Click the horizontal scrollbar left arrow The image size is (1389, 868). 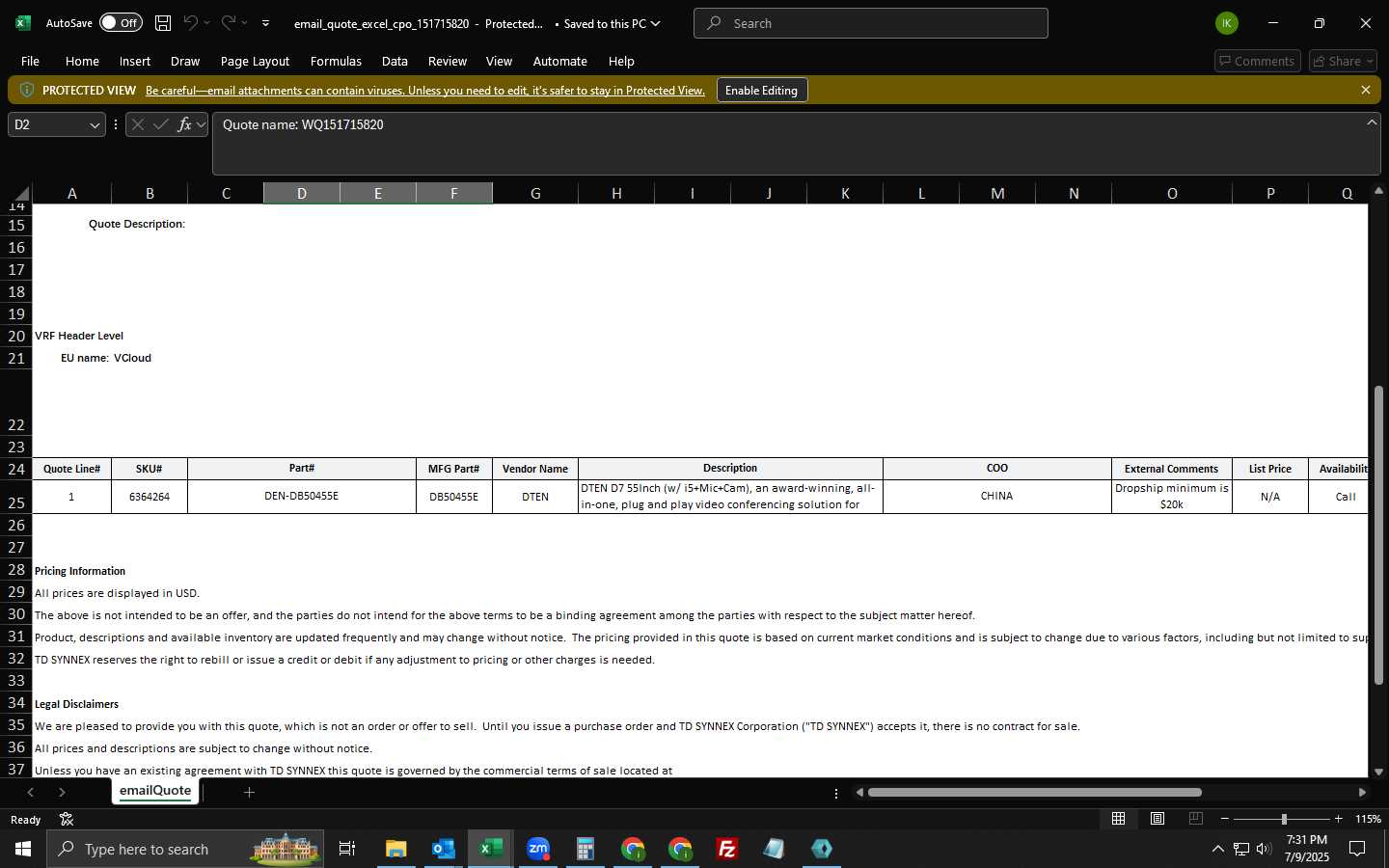click(x=859, y=793)
